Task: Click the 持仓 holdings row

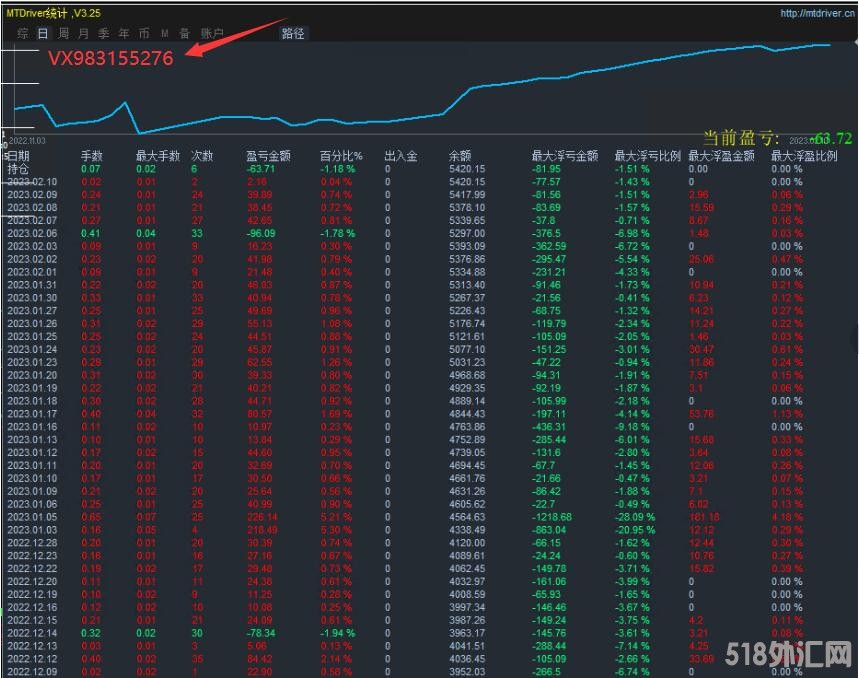Action: click(x=19, y=169)
